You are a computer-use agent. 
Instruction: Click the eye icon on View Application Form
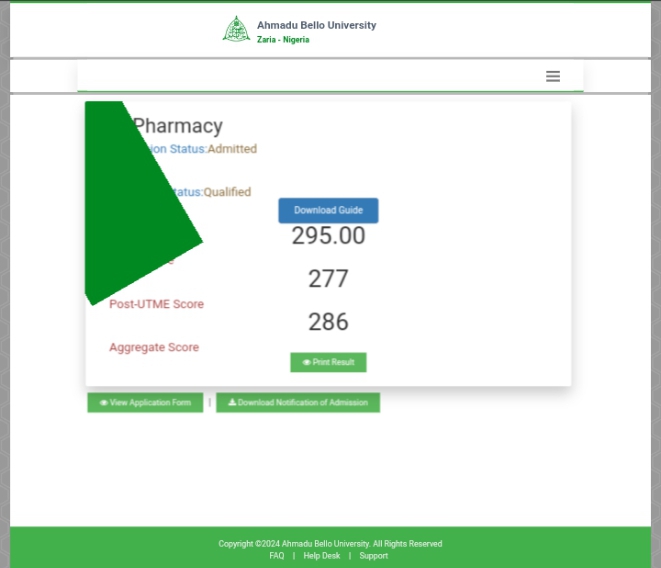pyautogui.click(x=104, y=403)
